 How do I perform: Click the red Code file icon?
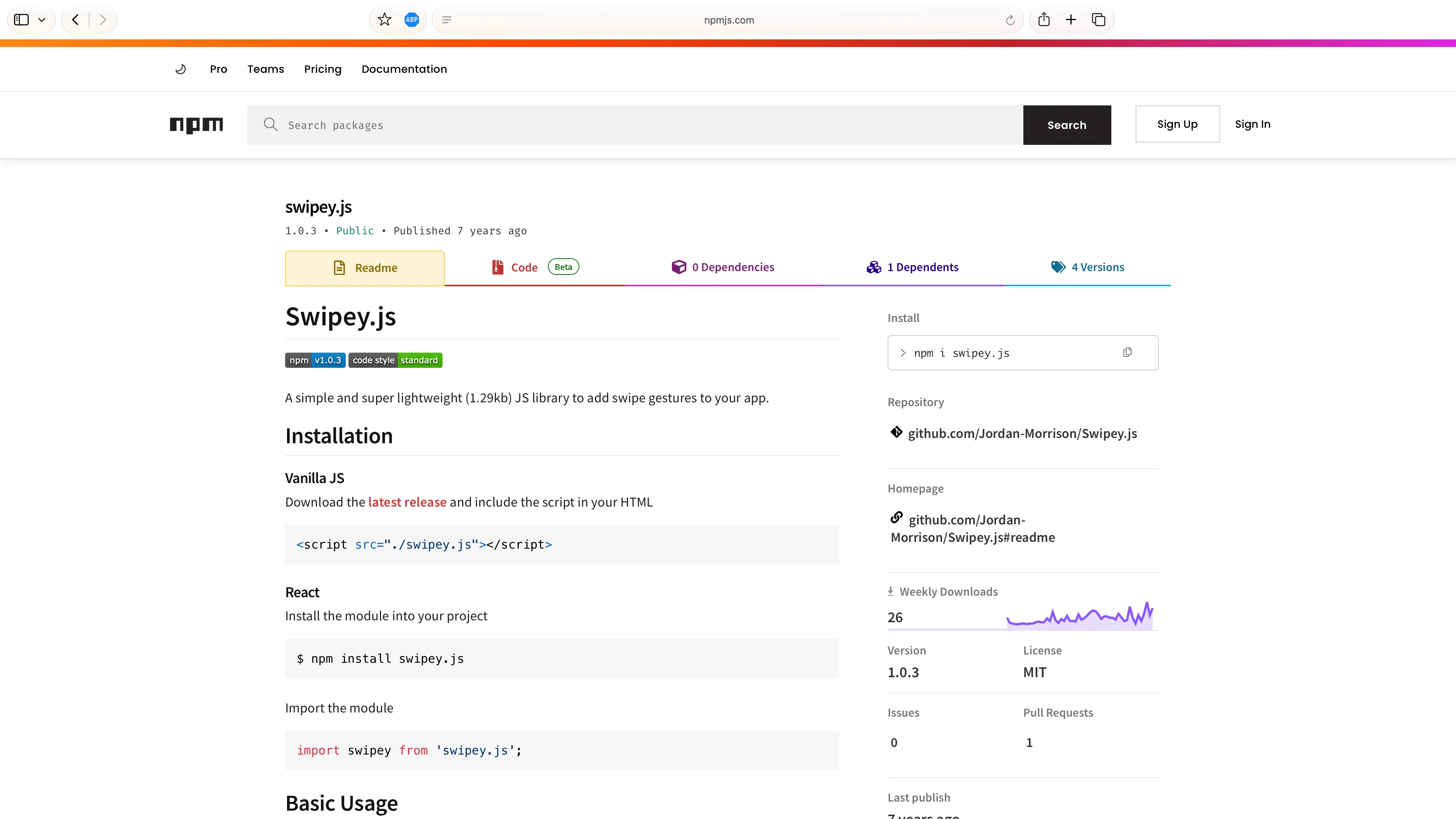497,267
